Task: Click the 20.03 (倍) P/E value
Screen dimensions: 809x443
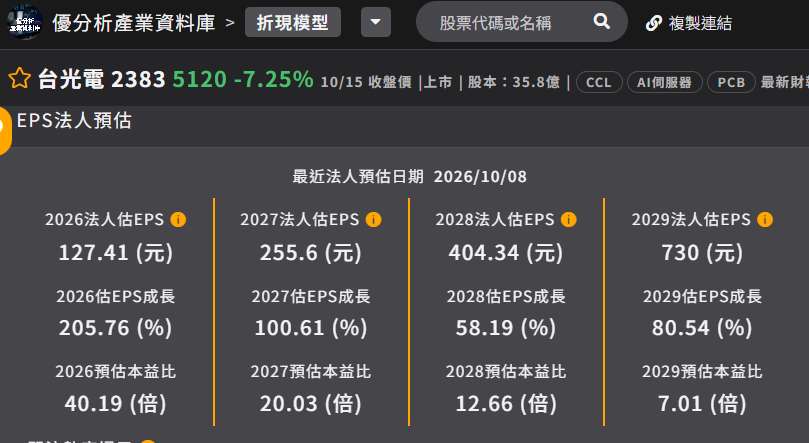Action: click(311, 403)
